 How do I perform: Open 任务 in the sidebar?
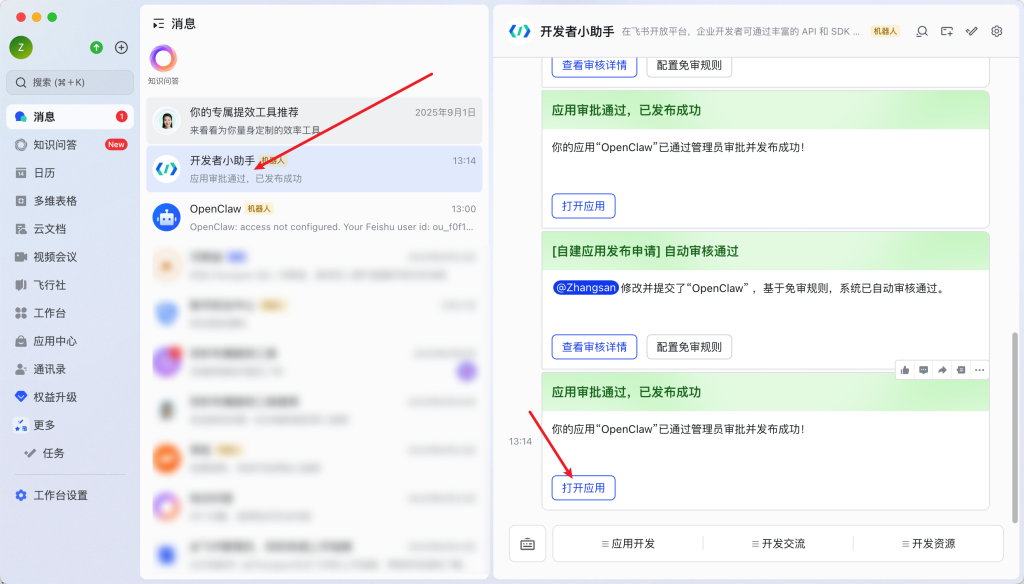coord(70,453)
